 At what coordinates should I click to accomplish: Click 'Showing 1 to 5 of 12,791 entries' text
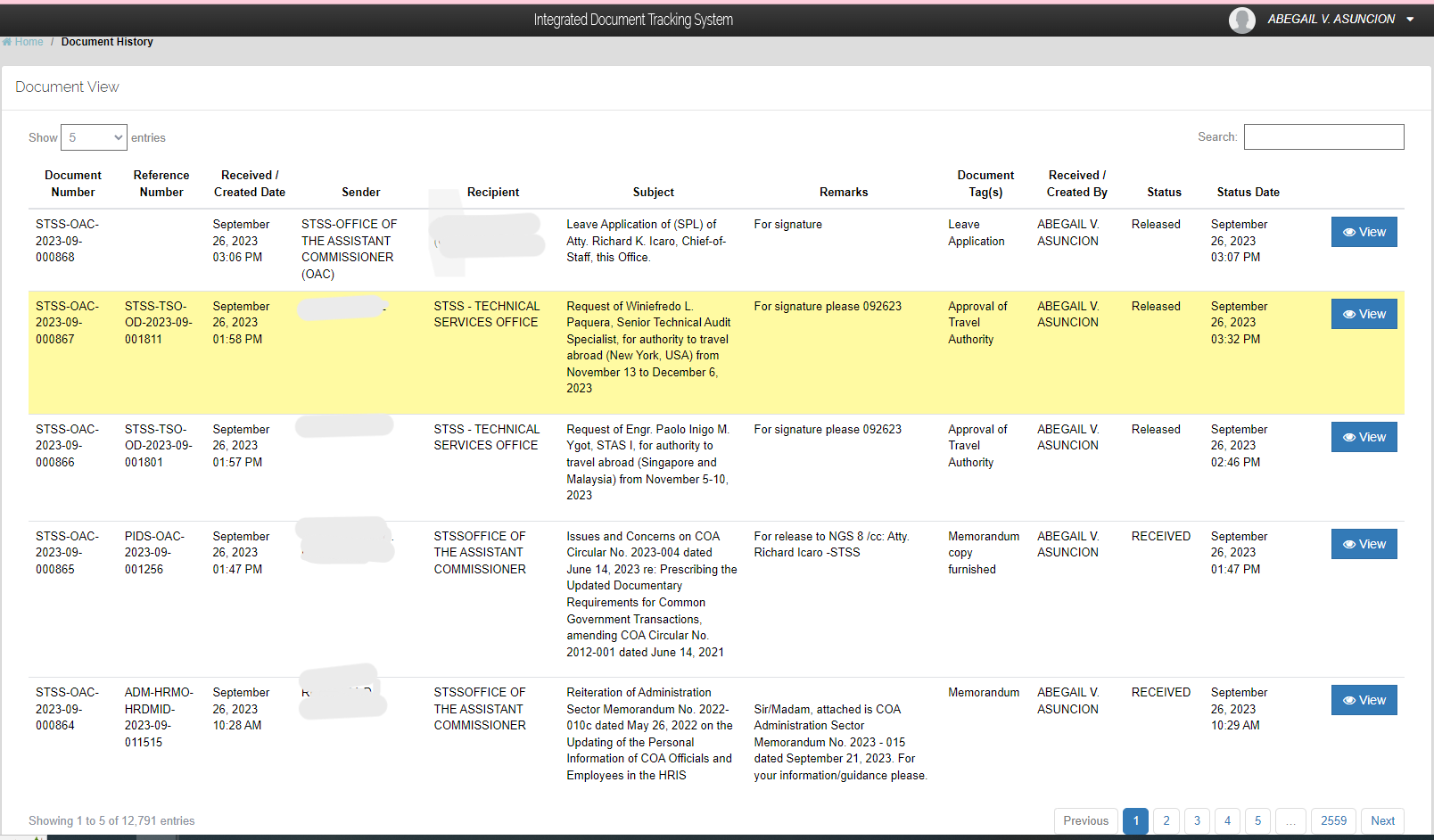coord(111,821)
